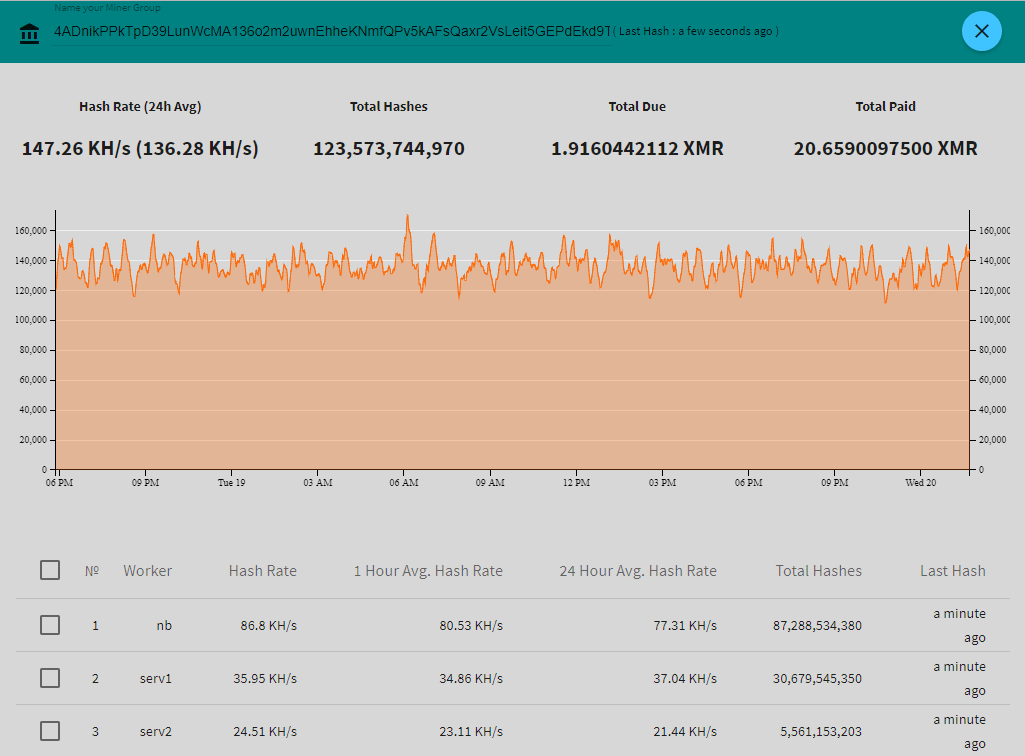
Task: Click the miner group wallet address field
Action: [332, 31]
